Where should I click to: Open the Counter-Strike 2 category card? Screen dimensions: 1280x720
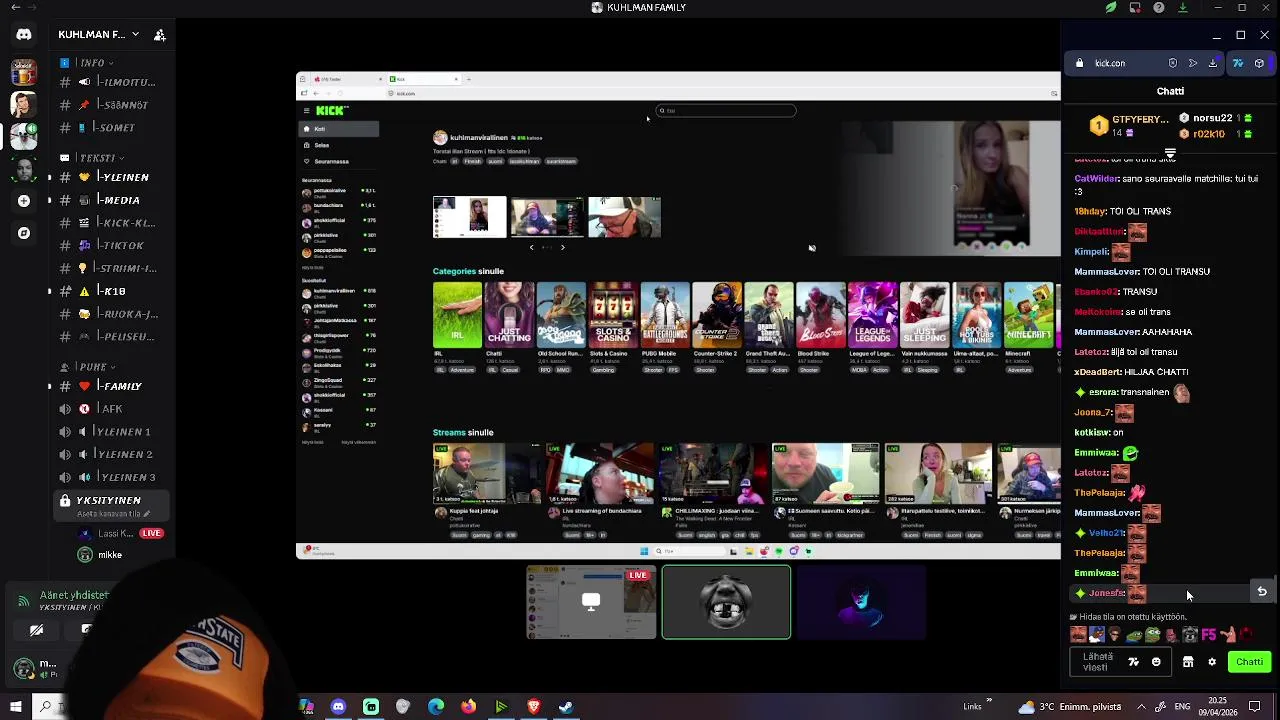pyautogui.click(x=717, y=328)
